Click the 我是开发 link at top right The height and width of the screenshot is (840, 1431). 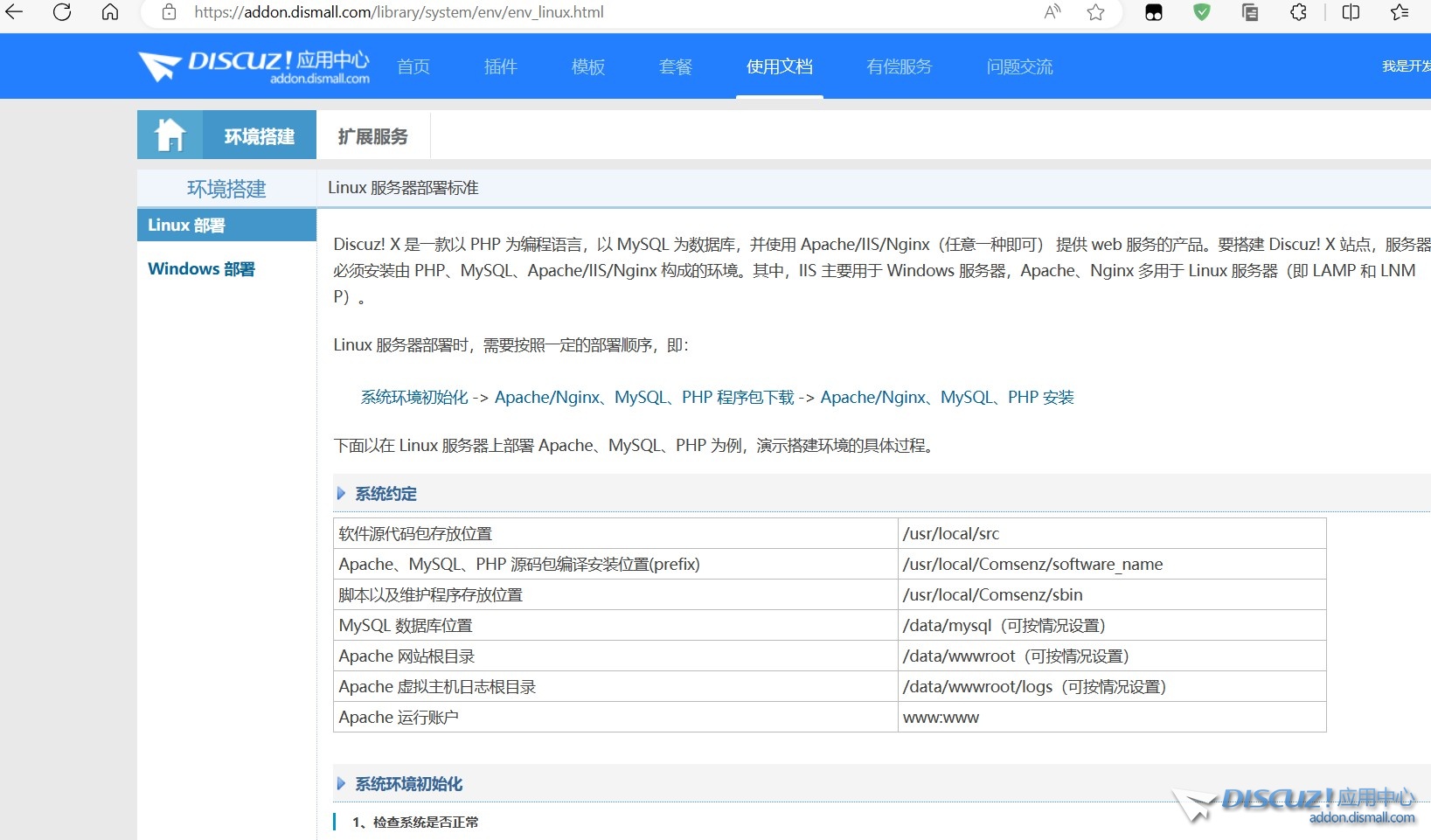[1406, 66]
